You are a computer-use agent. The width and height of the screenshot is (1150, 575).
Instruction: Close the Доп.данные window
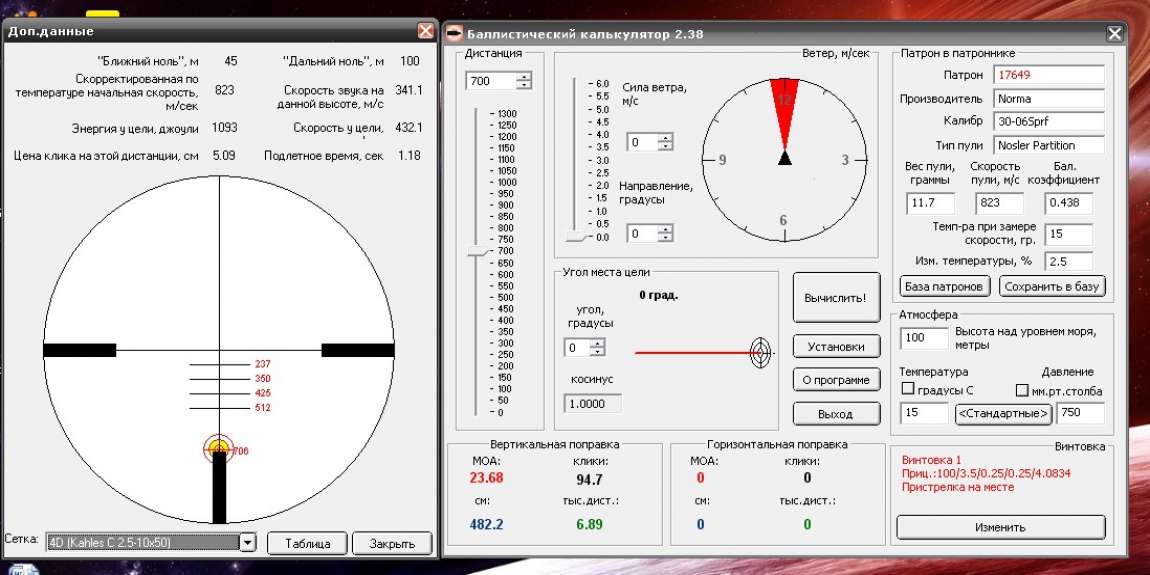coord(426,31)
